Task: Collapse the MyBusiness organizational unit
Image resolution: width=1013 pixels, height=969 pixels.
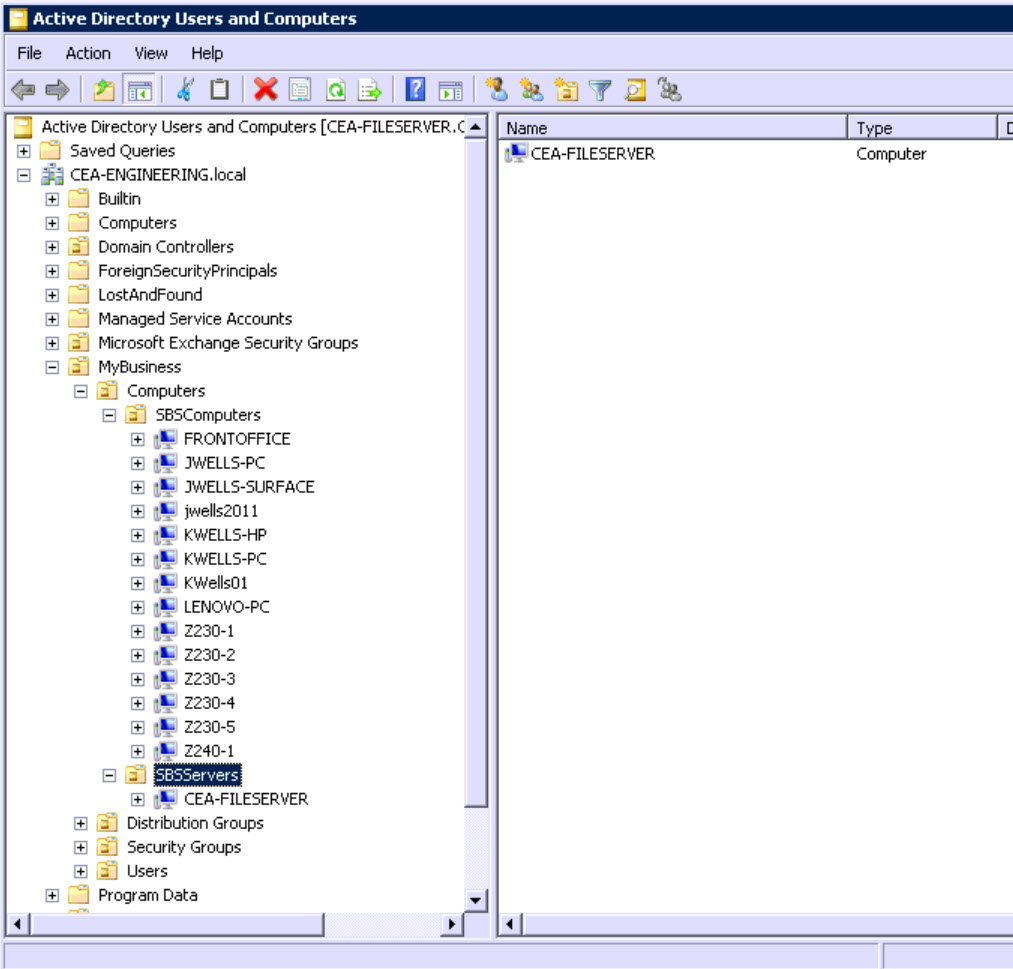Action: pos(52,367)
